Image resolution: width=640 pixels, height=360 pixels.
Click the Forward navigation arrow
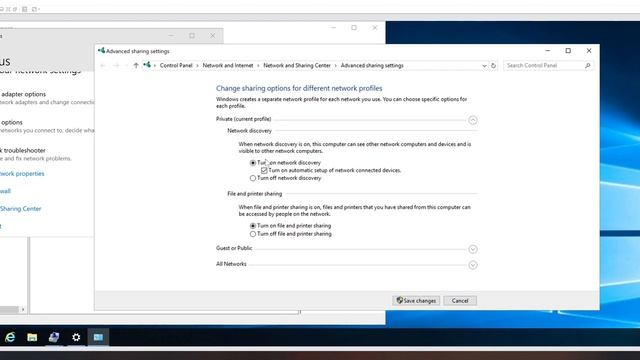tap(116, 65)
